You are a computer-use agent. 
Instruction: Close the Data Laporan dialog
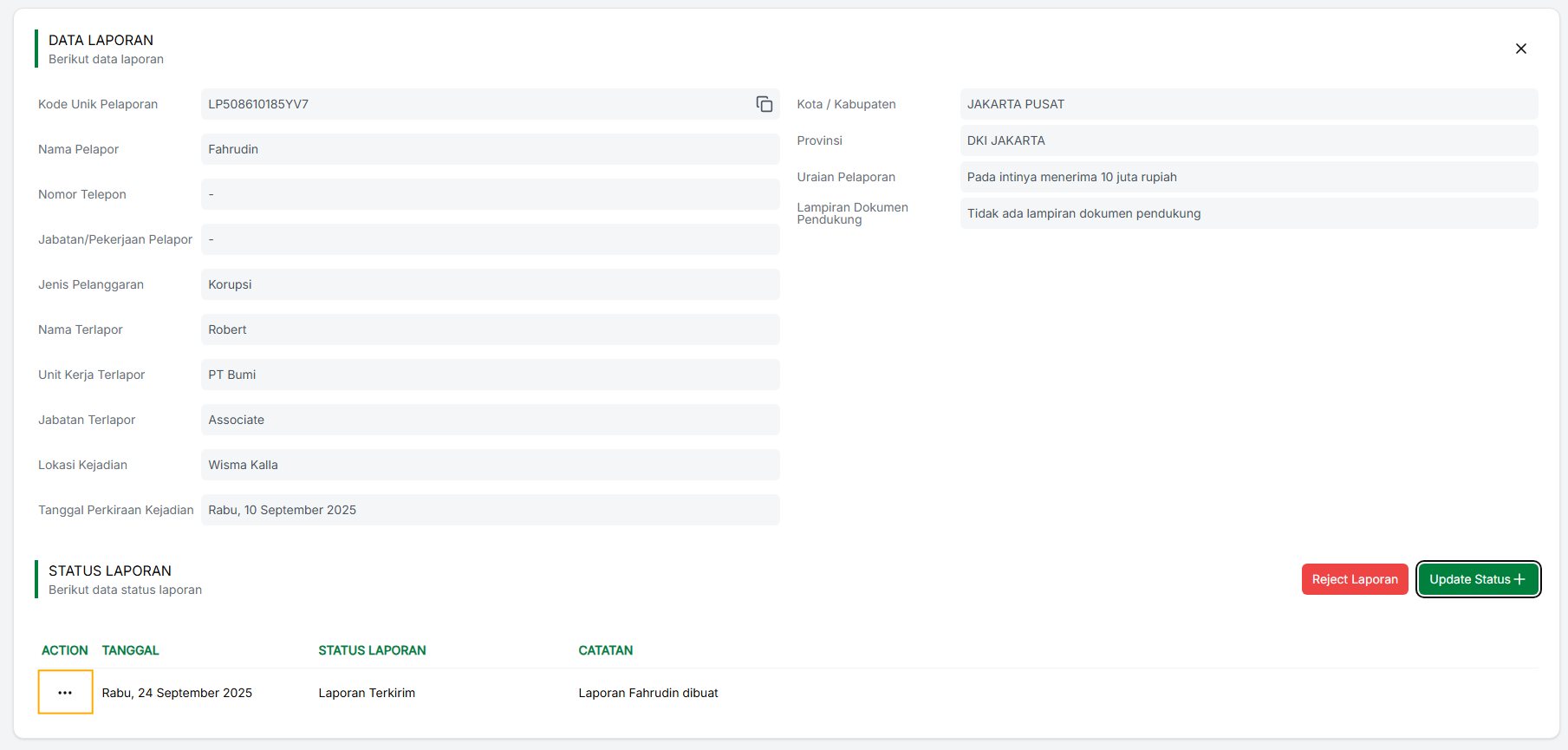pos(1520,49)
